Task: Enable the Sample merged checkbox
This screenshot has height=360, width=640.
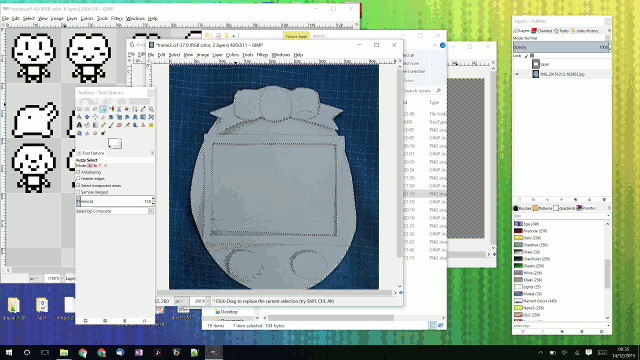Action: coord(78,192)
